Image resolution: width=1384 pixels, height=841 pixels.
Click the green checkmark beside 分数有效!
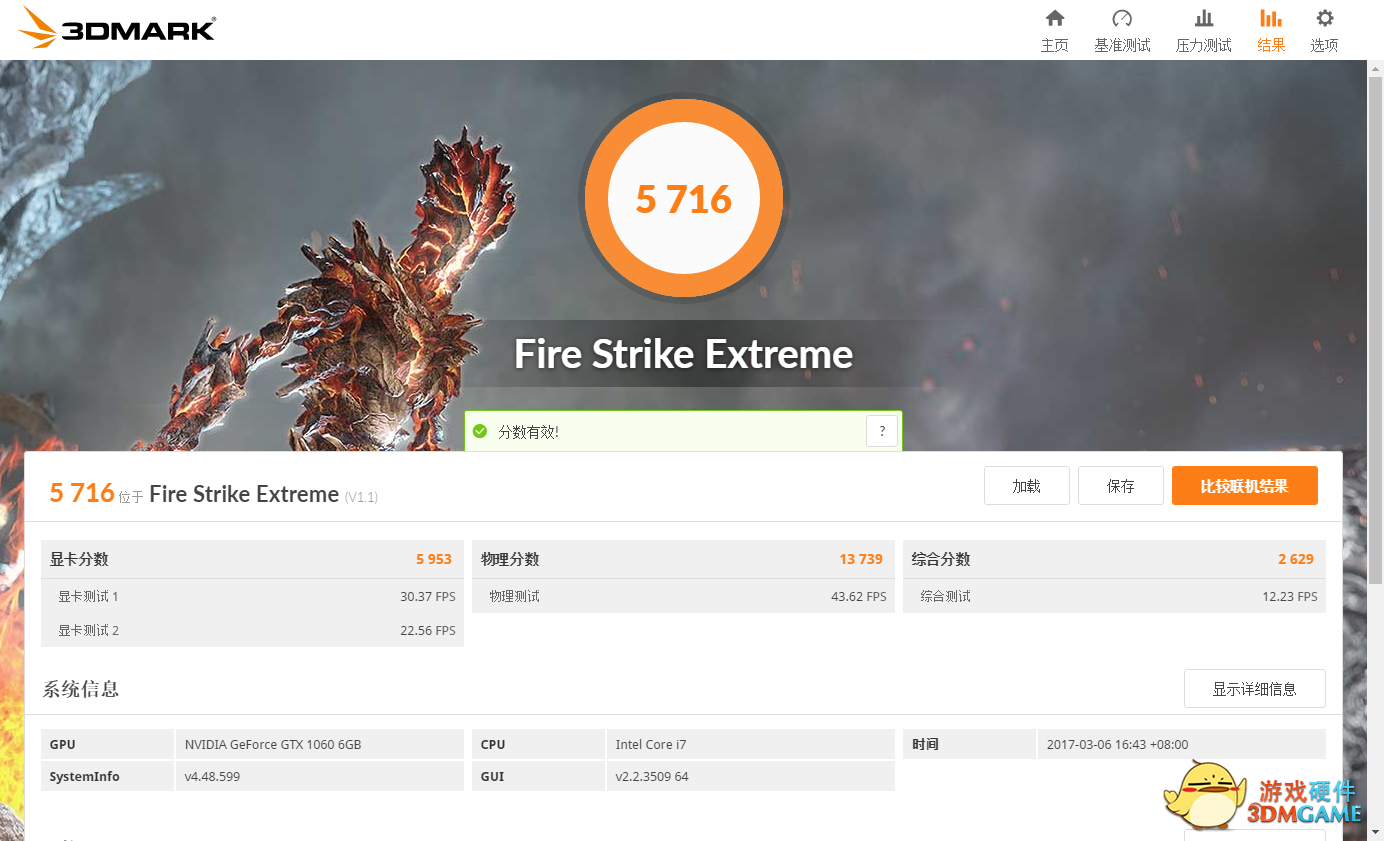480,431
